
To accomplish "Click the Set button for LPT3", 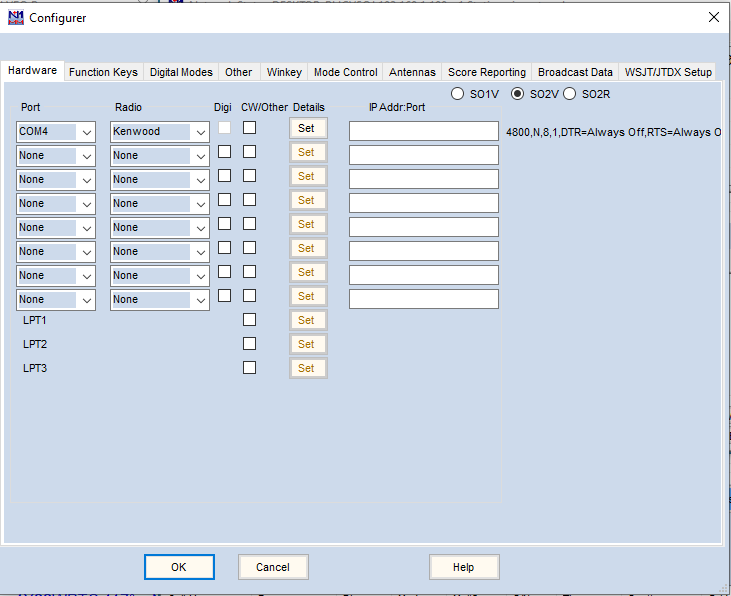I will click(308, 368).
